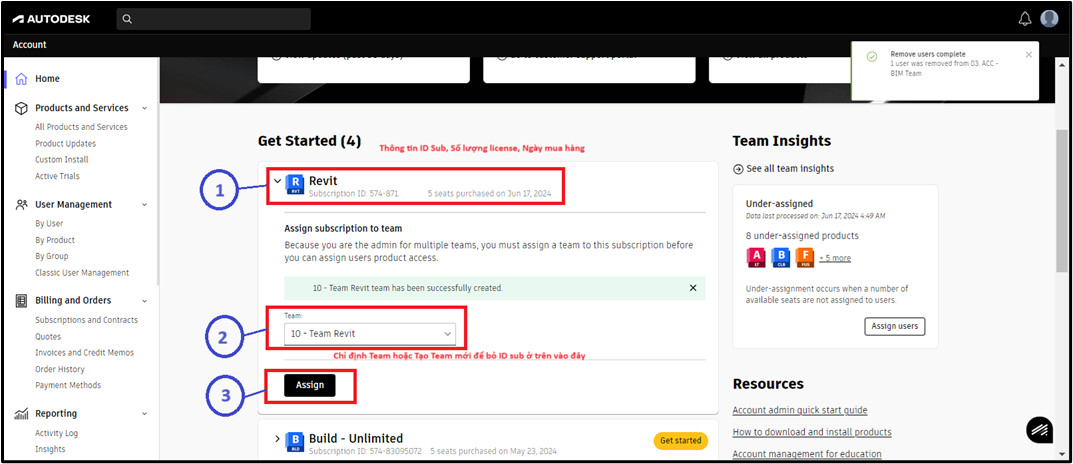This screenshot has width=1073, height=464.
Task: Open the Team dropdown showing 10 - Team Revit
Action: tap(370, 334)
